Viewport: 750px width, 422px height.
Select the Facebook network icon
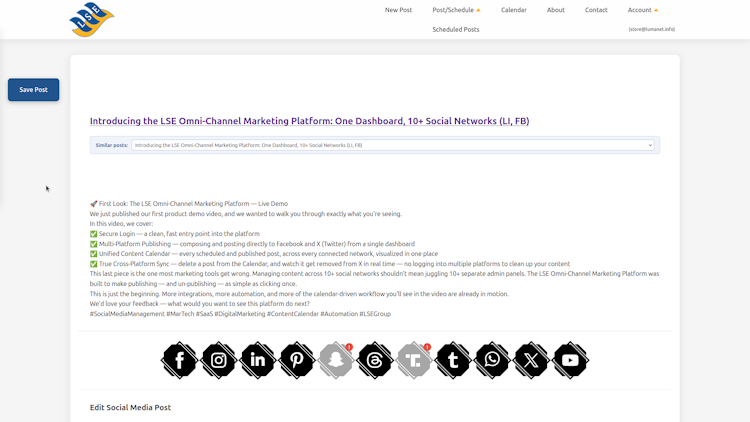179,360
